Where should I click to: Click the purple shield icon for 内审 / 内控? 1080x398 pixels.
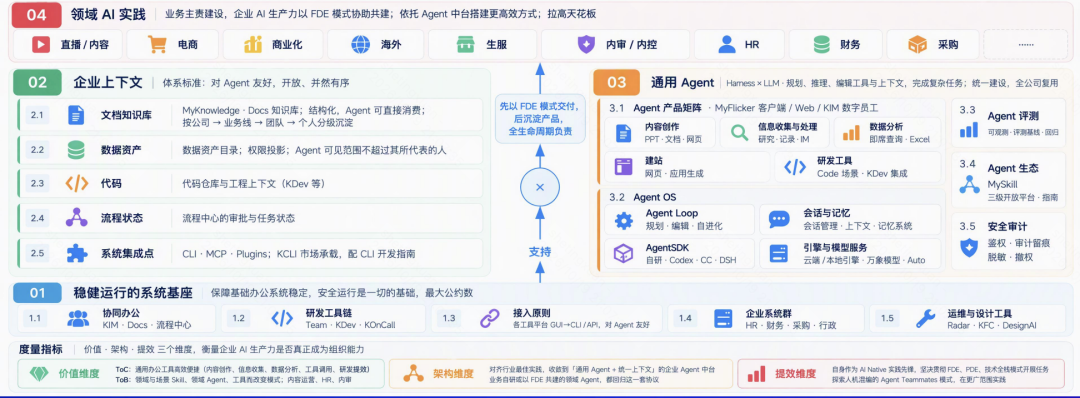click(x=585, y=45)
